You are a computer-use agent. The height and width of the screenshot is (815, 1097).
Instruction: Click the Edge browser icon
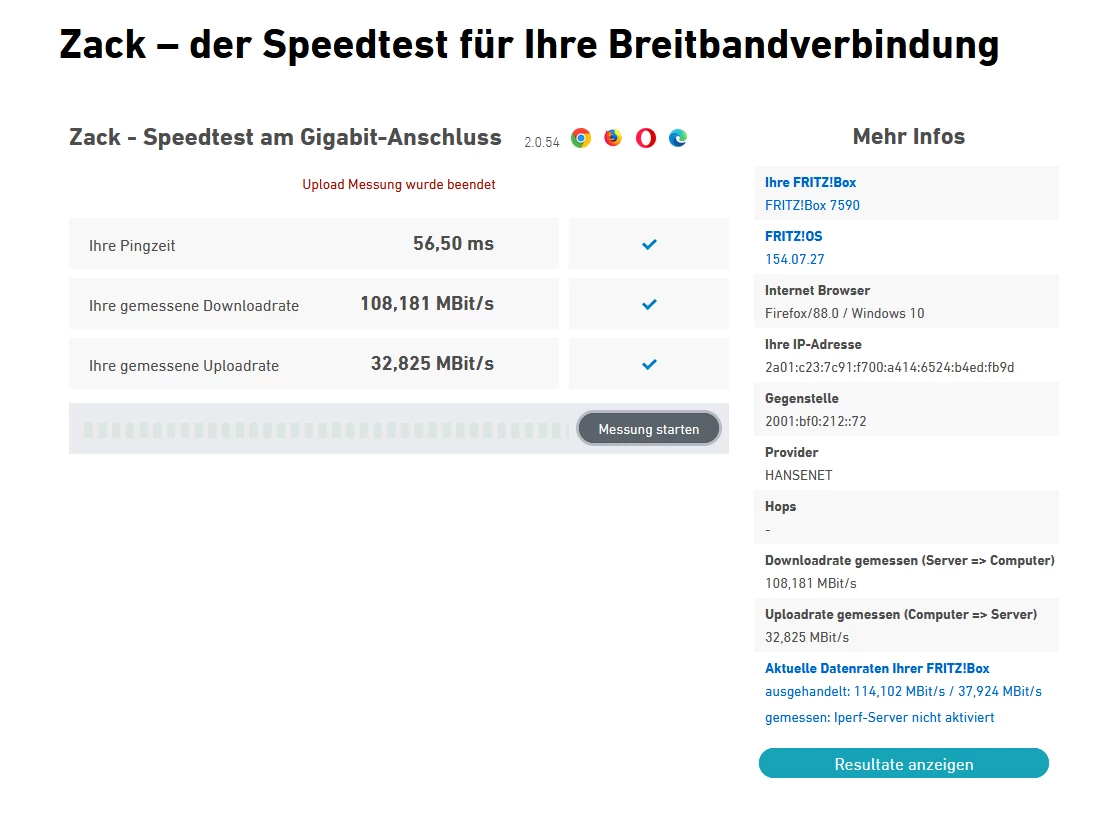click(678, 138)
